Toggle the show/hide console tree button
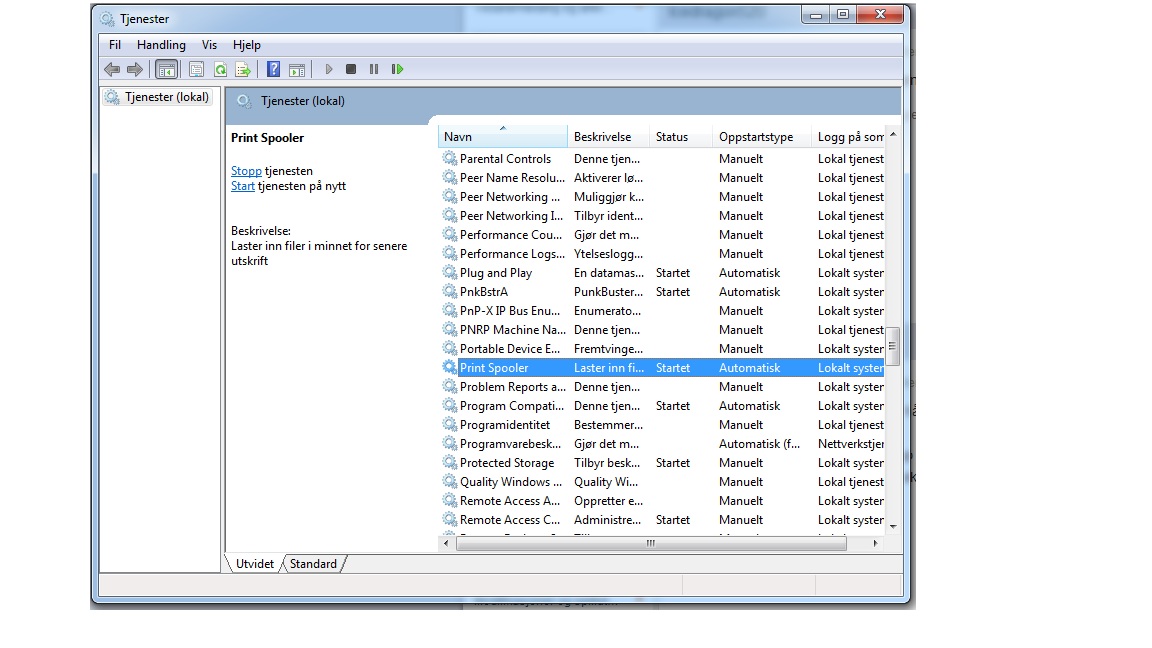The width and height of the screenshot is (1152, 648). coord(166,69)
